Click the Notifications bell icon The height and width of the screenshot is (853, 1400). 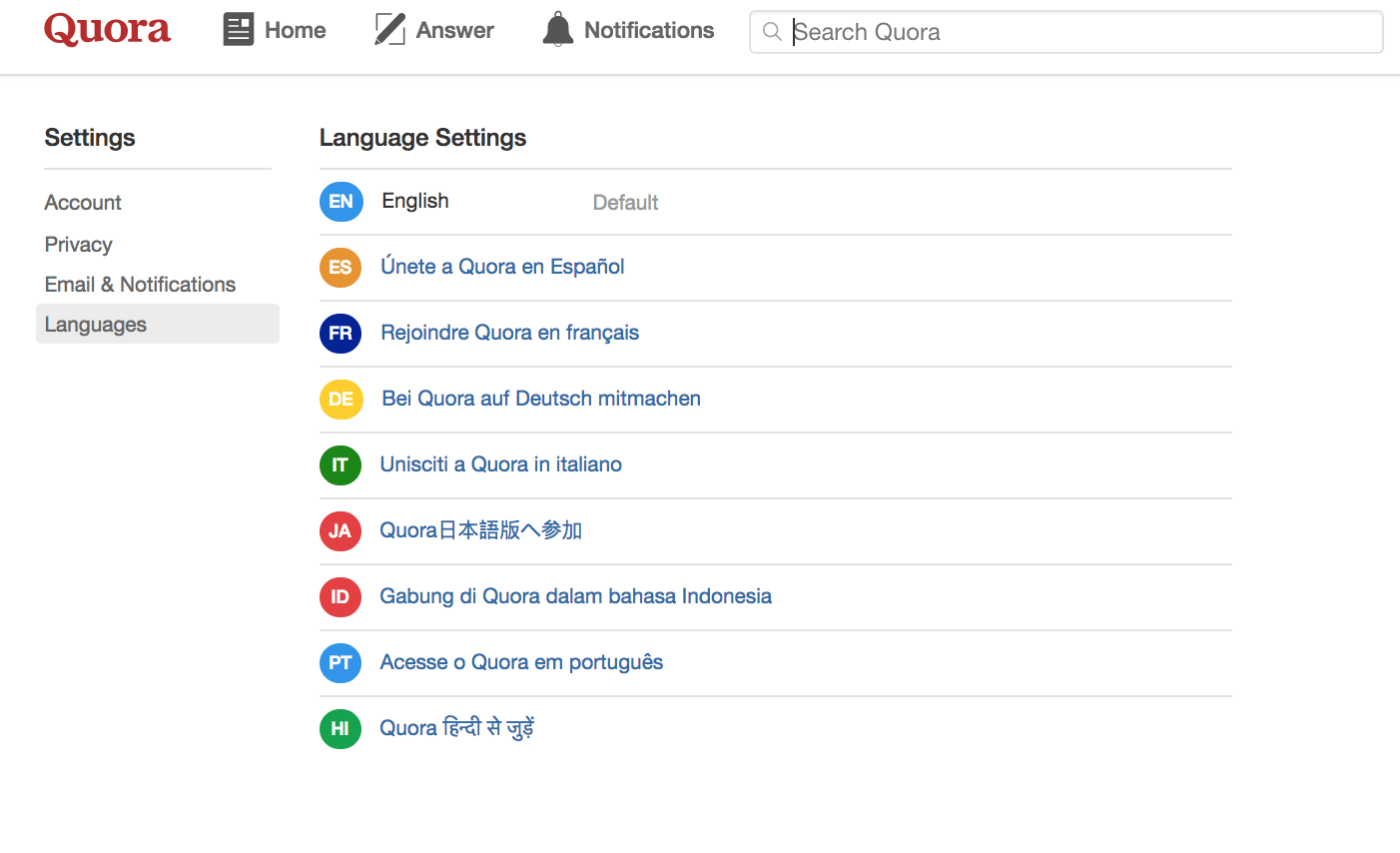[x=558, y=30]
